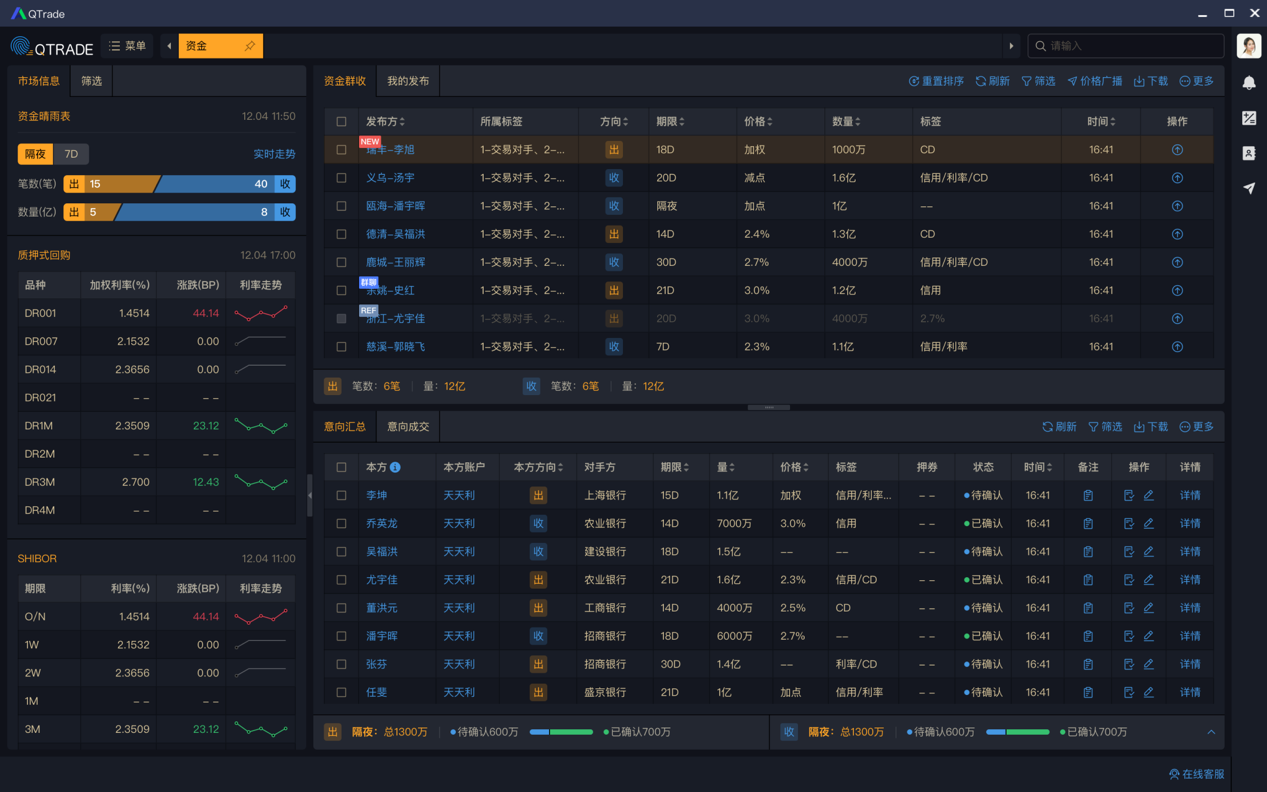Collapse the bottom summary bar using the chevron

coord(1210,732)
